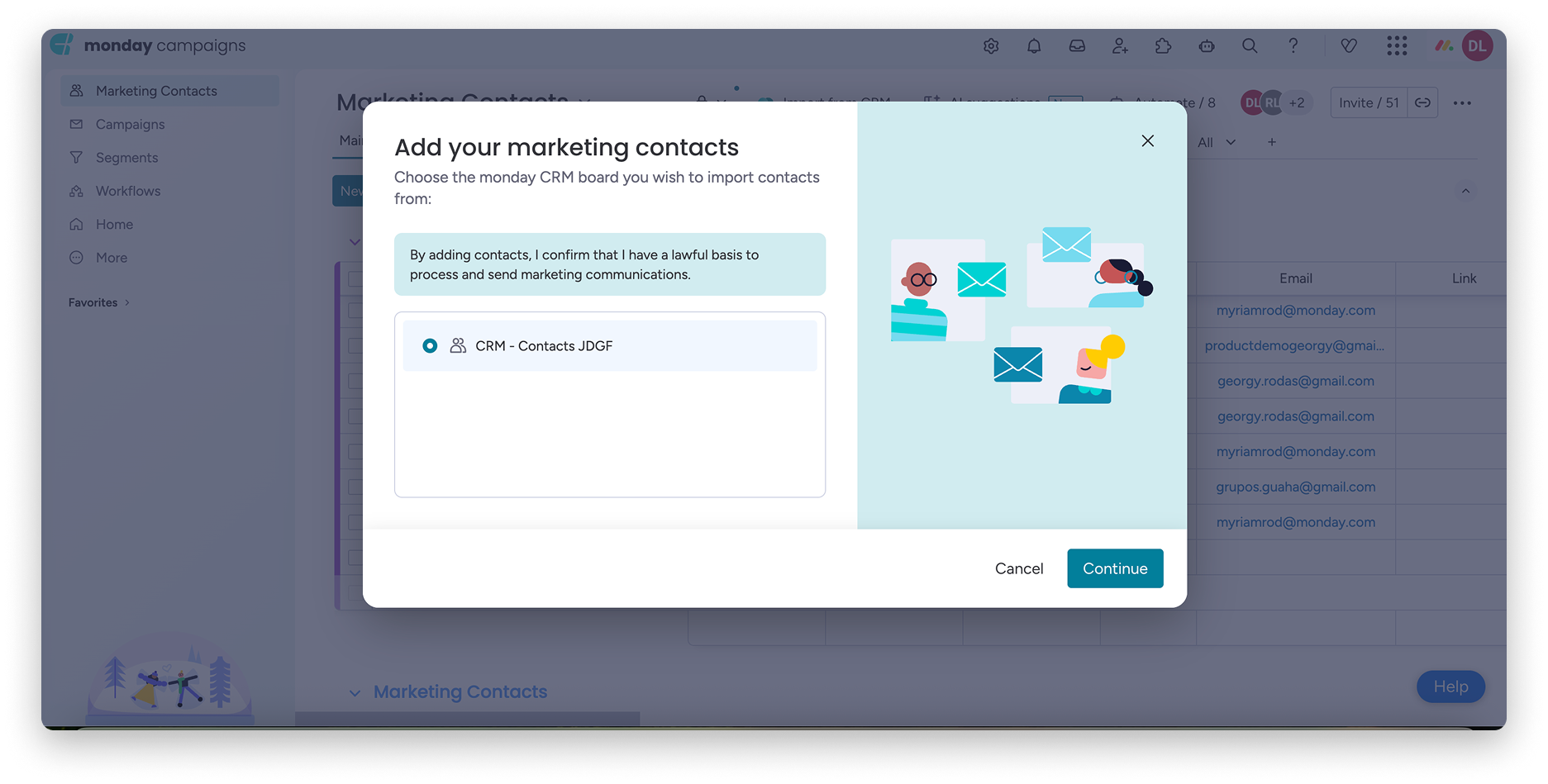Screen dimensions: 1548x784
Task: Open the help question mark icon
Action: (x=1293, y=46)
